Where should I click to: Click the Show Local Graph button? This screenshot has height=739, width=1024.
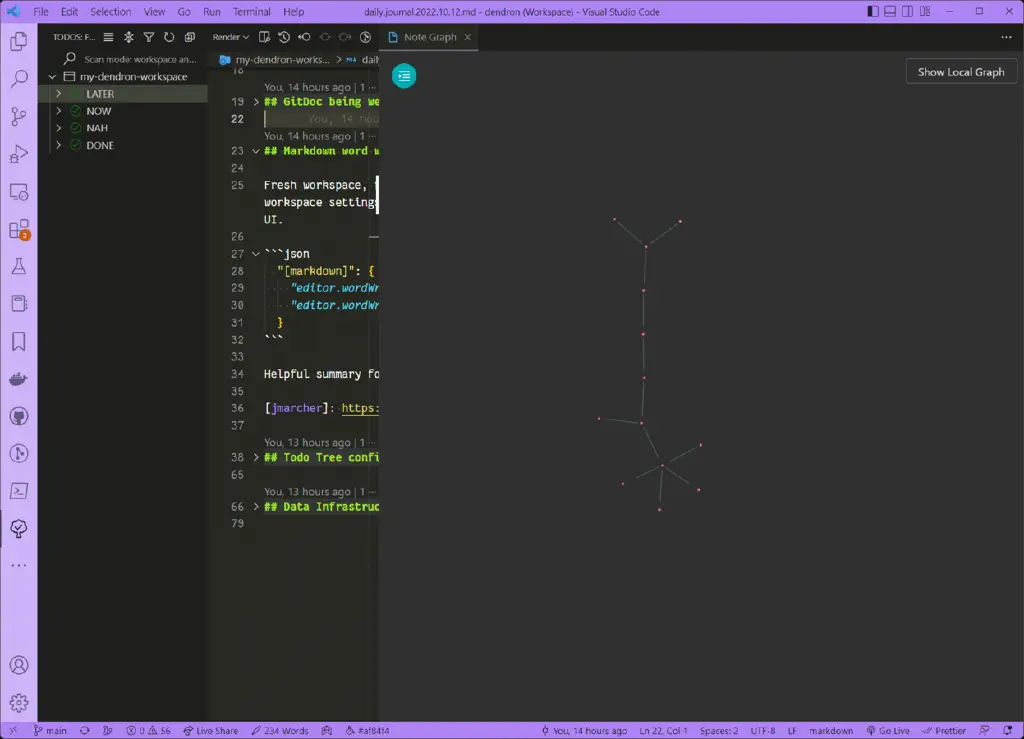click(x=961, y=72)
